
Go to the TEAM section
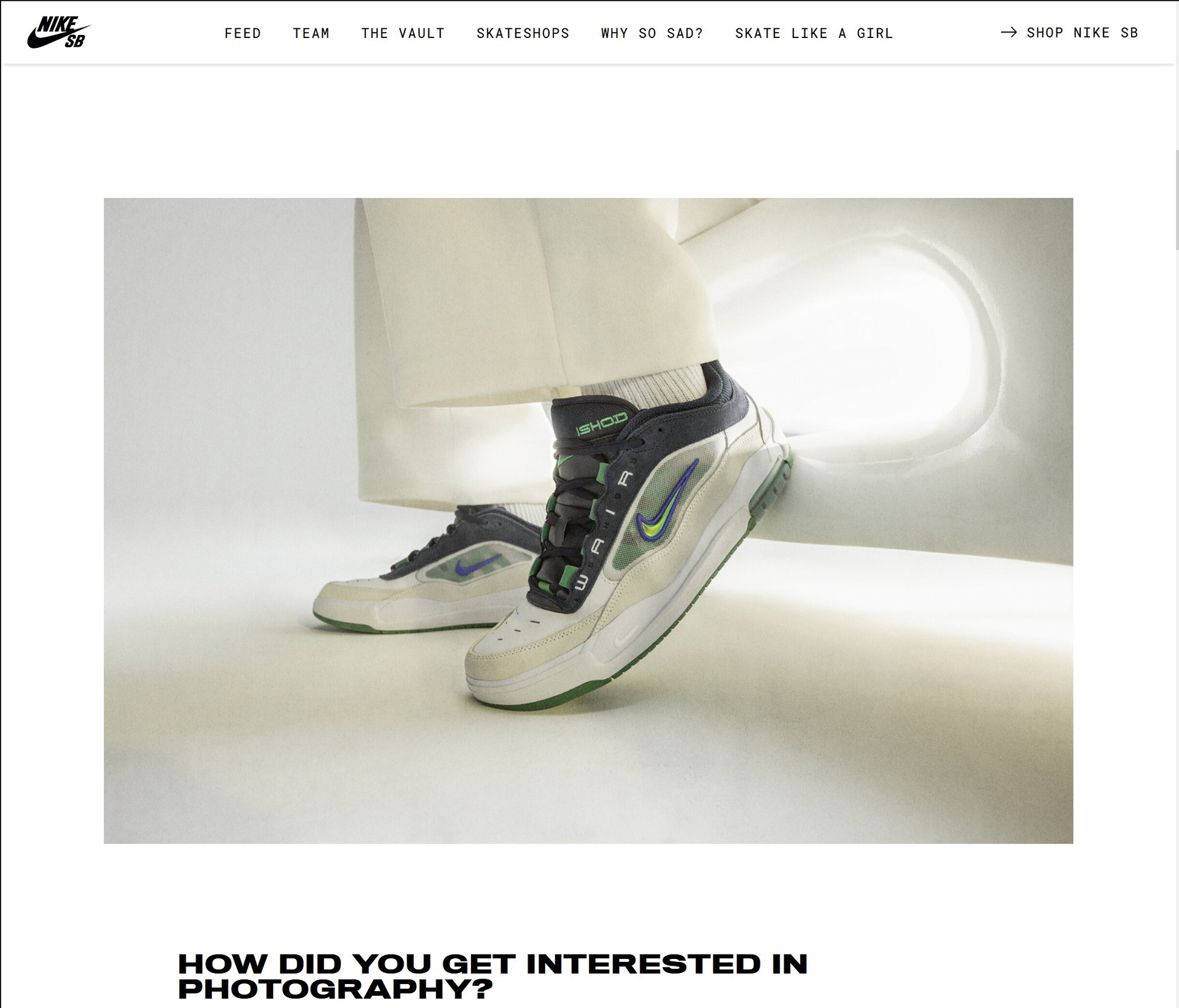click(311, 33)
